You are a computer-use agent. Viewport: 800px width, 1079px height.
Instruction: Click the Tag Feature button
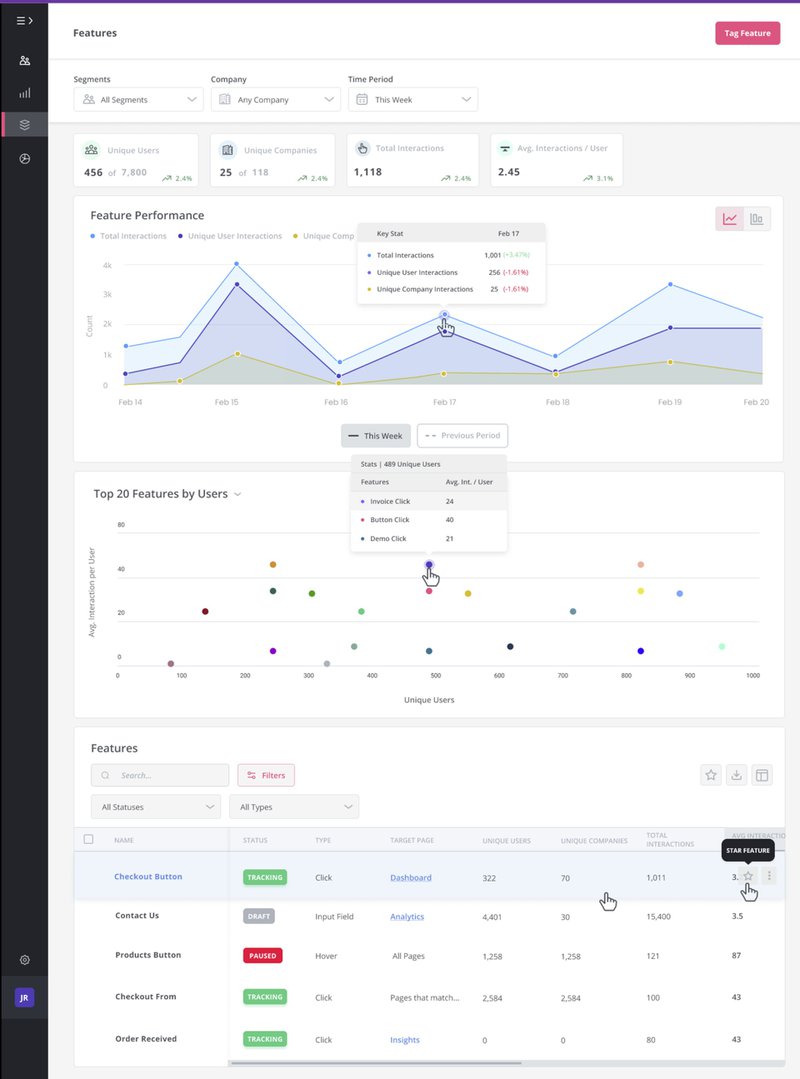[747, 32]
